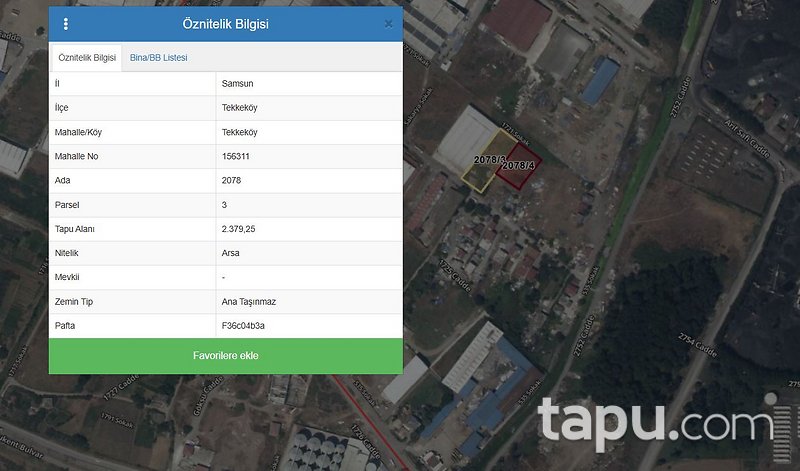
Task: Switch to the Bina/BB Listesi tab
Action: point(158,58)
